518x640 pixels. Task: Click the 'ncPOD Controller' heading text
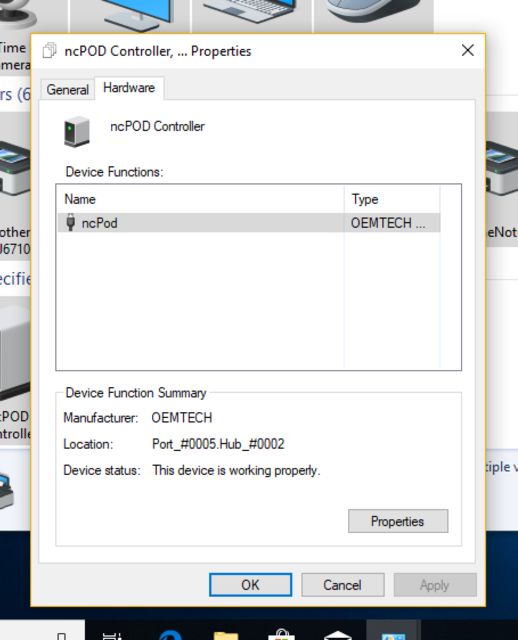pos(157,127)
